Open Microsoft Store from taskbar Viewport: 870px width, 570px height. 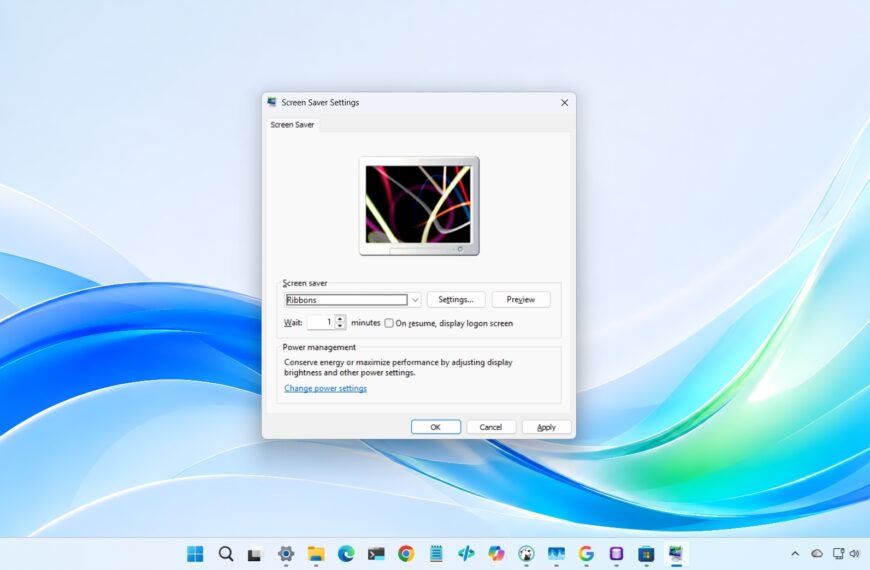[646, 553]
